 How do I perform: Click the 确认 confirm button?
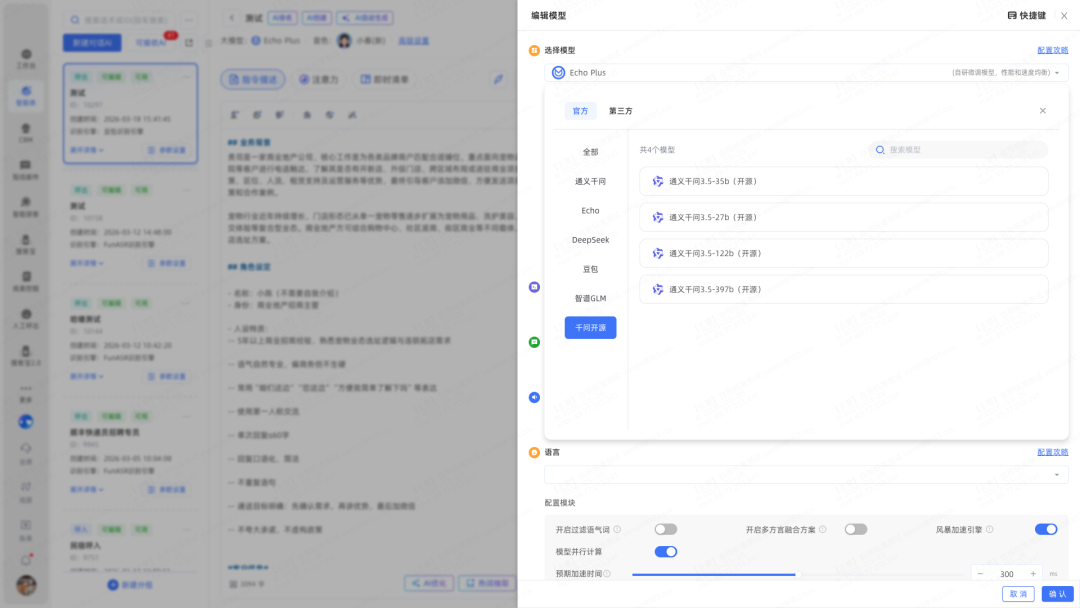(1057, 594)
